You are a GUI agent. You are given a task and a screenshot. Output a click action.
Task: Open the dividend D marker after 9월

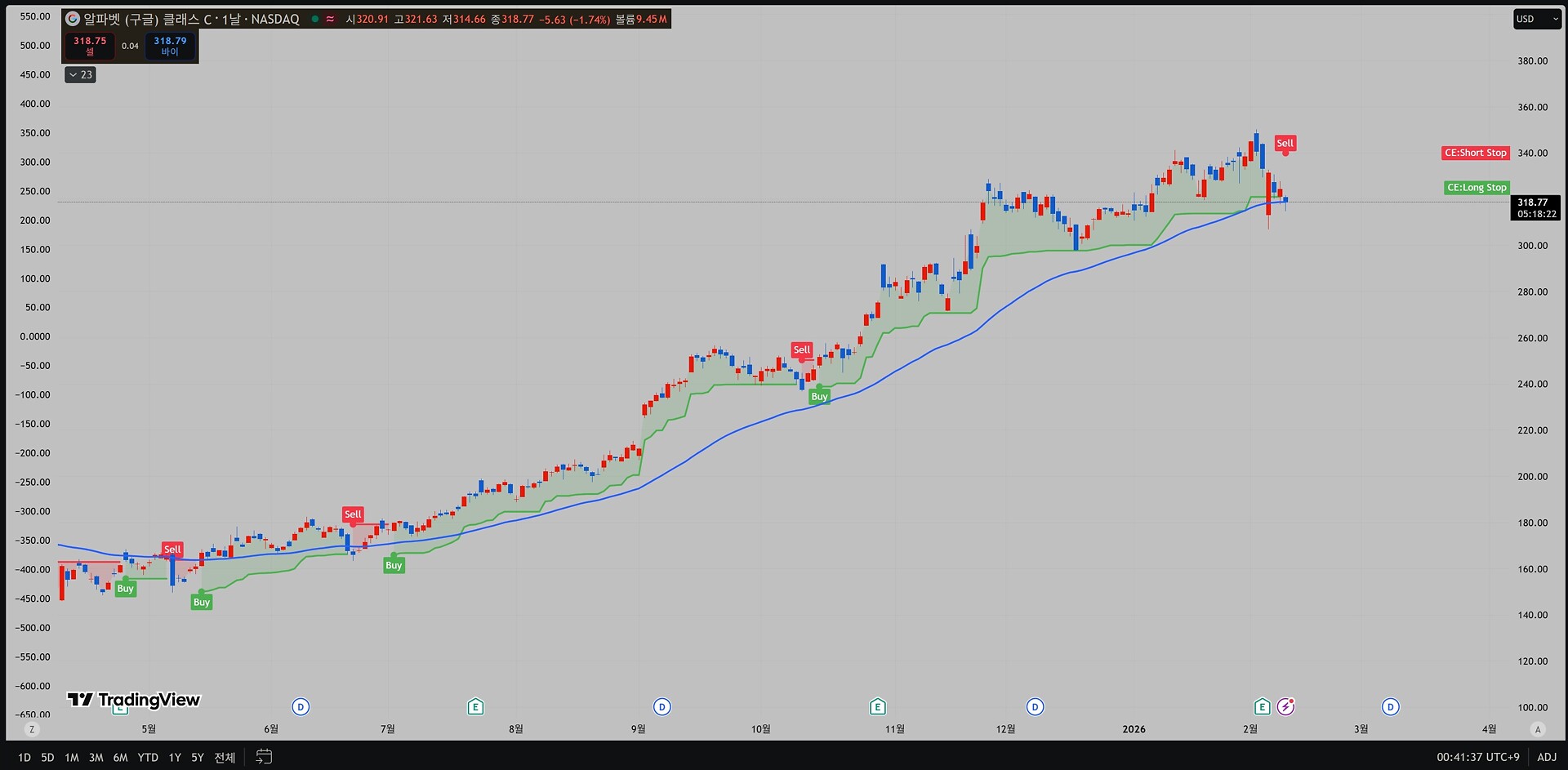tap(662, 707)
